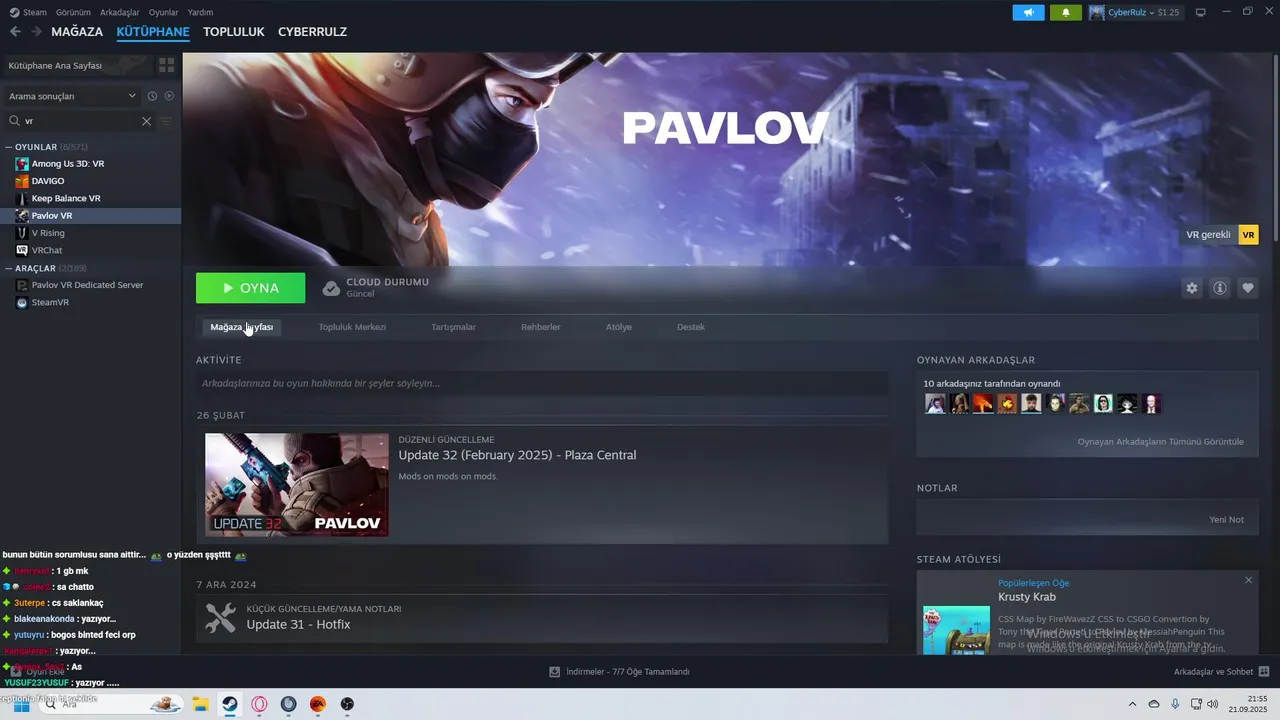Open Friends and Chat icon
This screenshot has width=1280, height=720.
pyautogui.click(x=1264, y=672)
